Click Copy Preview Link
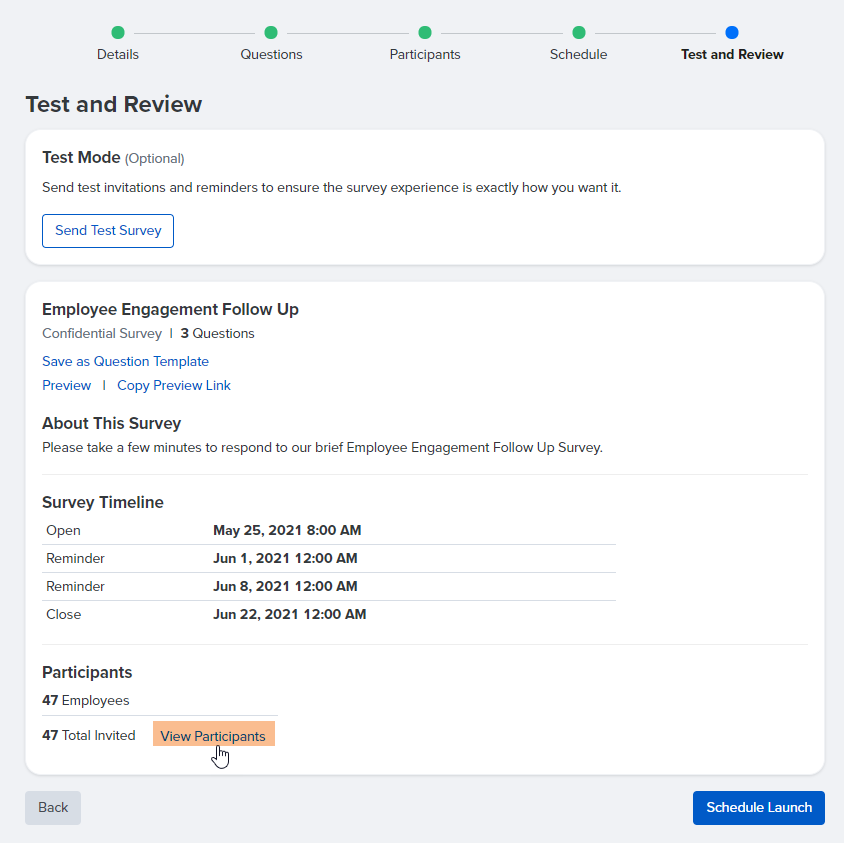This screenshot has height=843, width=844. pyautogui.click(x=173, y=385)
